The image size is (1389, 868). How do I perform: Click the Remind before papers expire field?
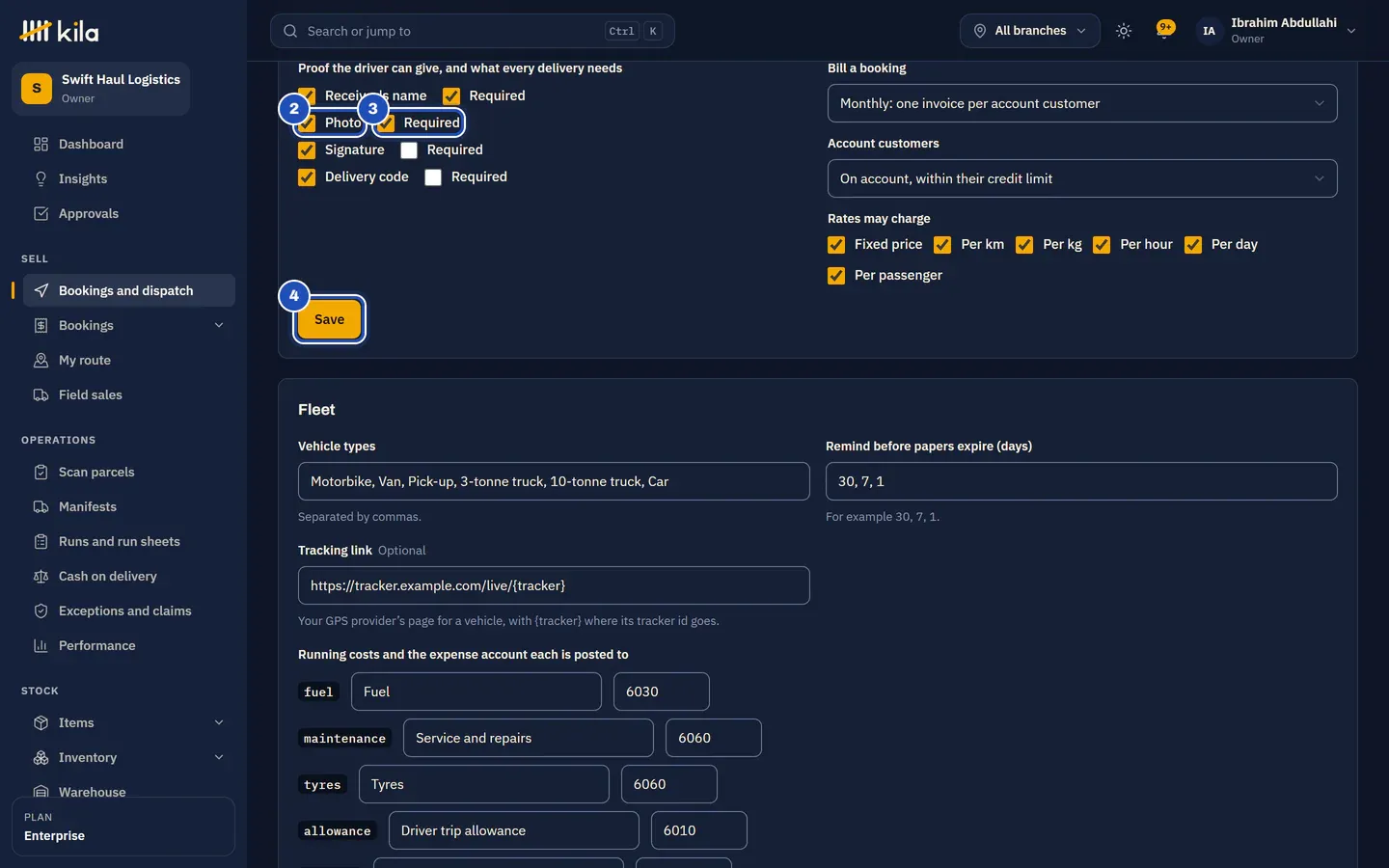tap(1081, 481)
